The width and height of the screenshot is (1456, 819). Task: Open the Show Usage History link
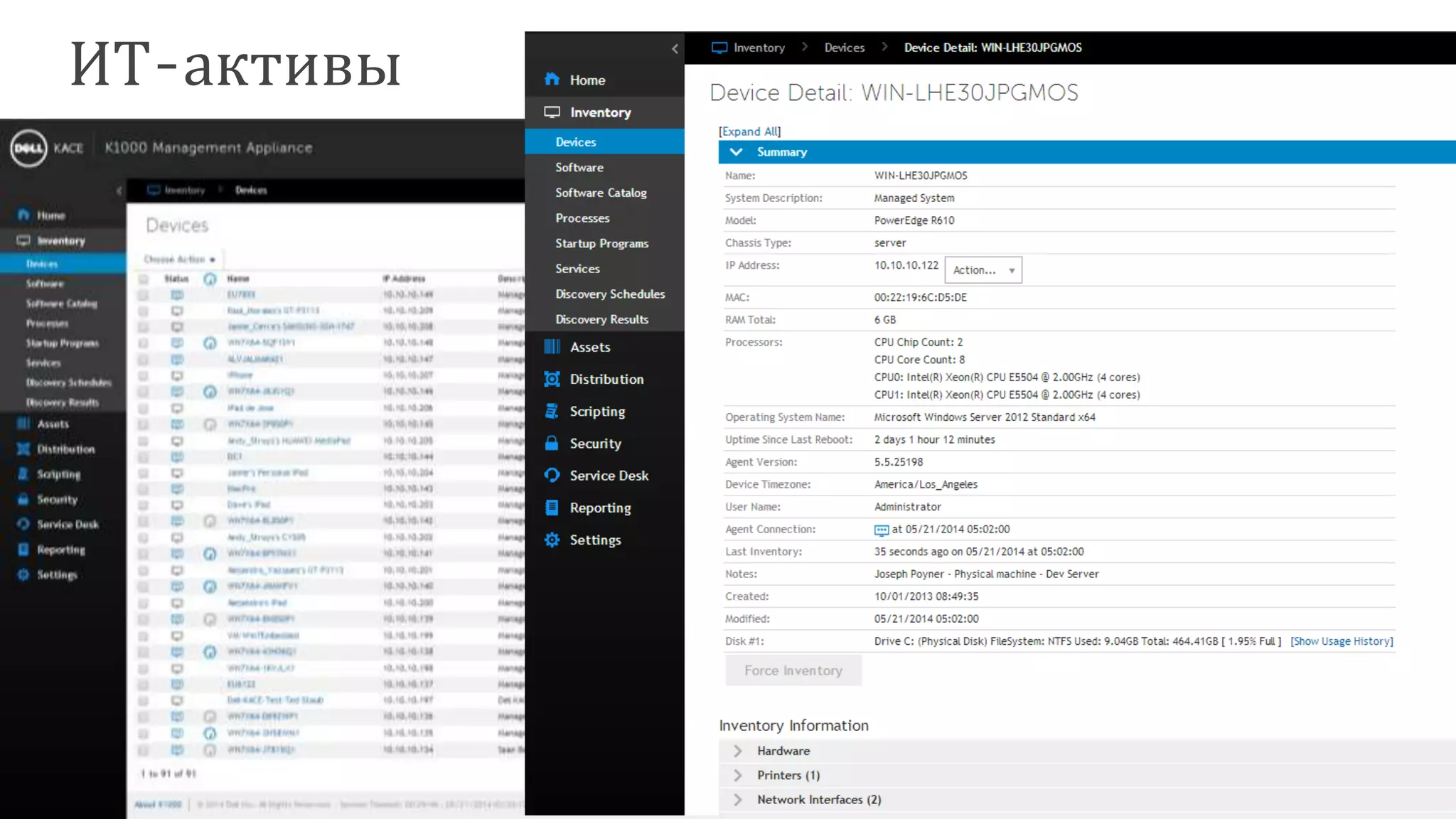pyautogui.click(x=1342, y=641)
